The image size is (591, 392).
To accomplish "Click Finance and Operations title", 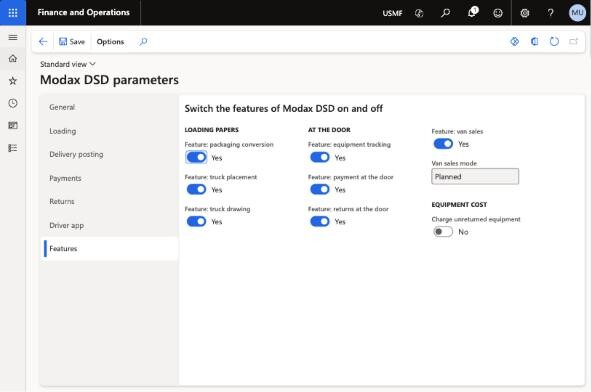I will 83,12.
